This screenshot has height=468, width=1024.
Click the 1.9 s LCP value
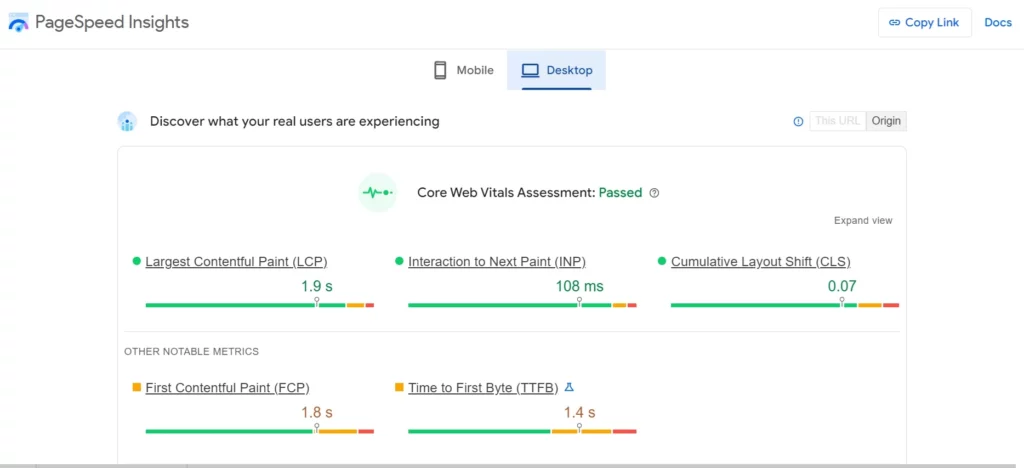point(317,286)
